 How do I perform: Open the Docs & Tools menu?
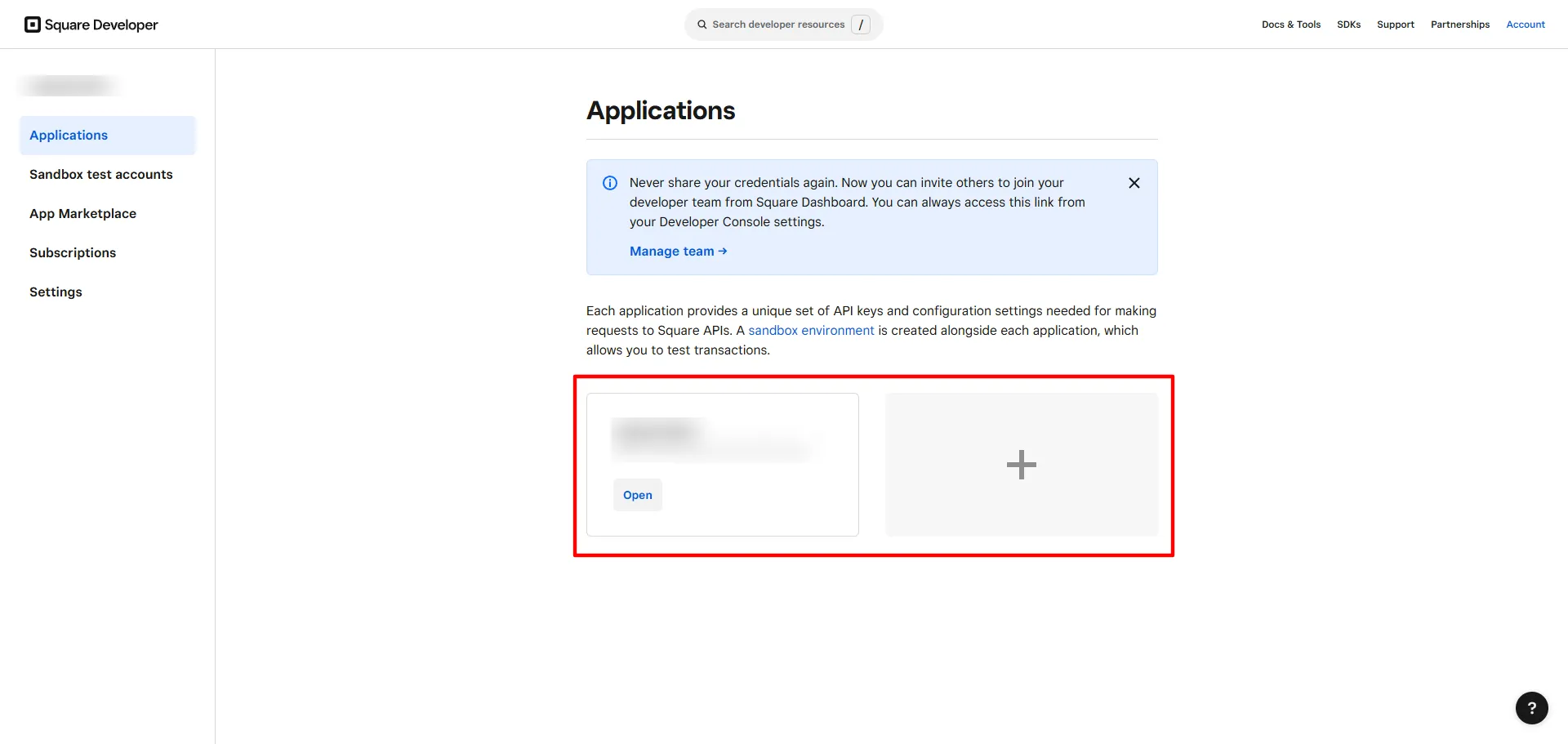tap(1290, 25)
